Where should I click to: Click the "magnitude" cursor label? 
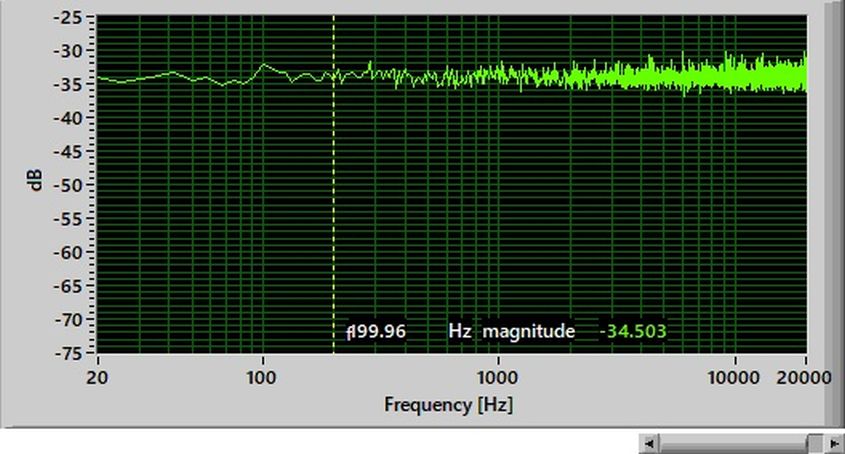pyautogui.click(x=529, y=331)
